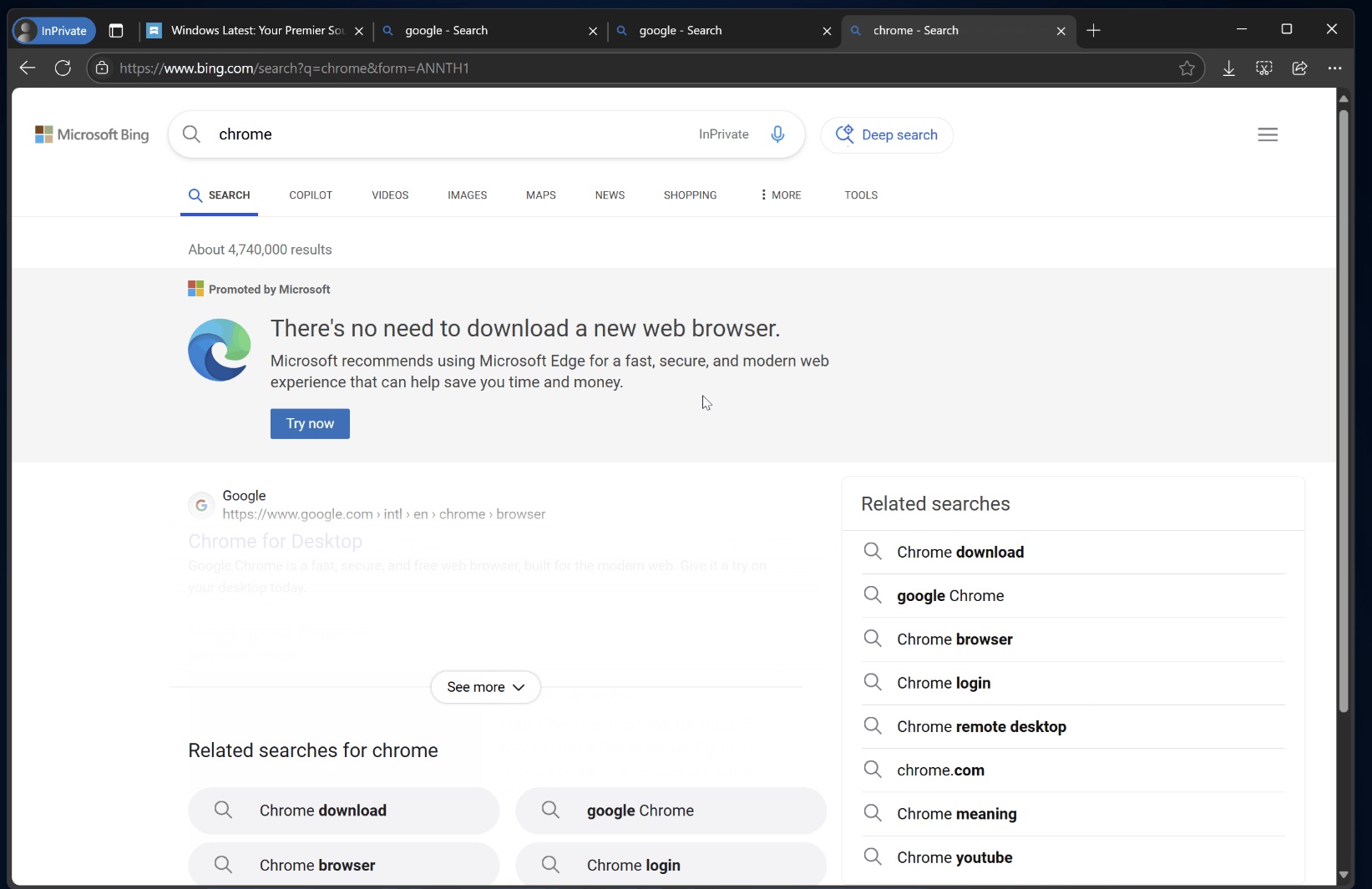Open browser Settings and more menu
The width and height of the screenshot is (1372, 889).
(x=1335, y=68)
